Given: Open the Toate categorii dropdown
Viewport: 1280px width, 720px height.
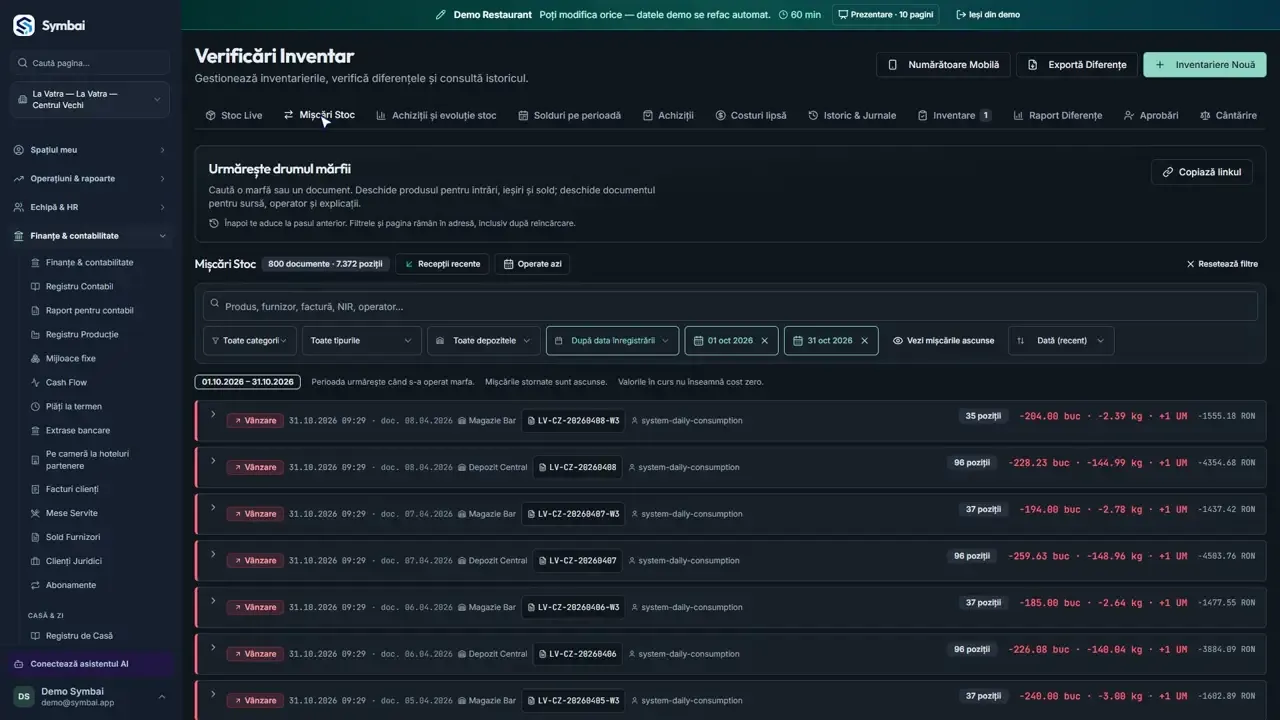Looking at the screenshot, I should point(250,341).
